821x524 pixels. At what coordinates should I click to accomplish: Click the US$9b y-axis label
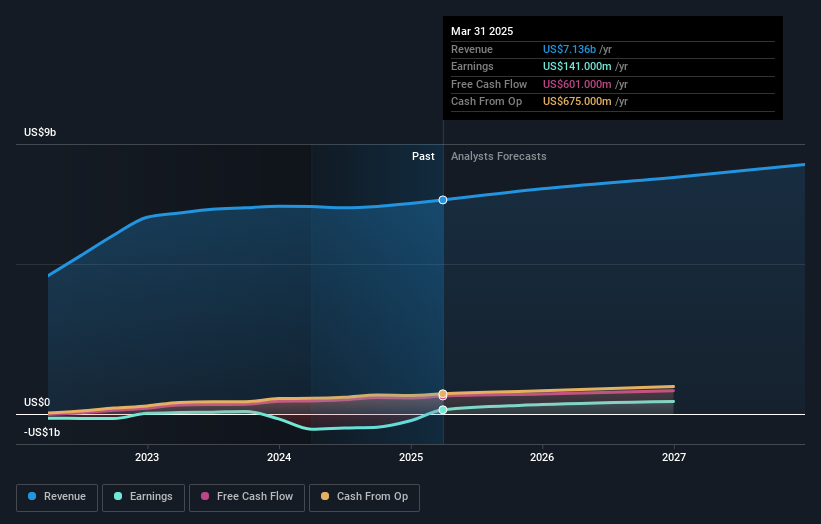pyautogui.click(x=40, y=132)
